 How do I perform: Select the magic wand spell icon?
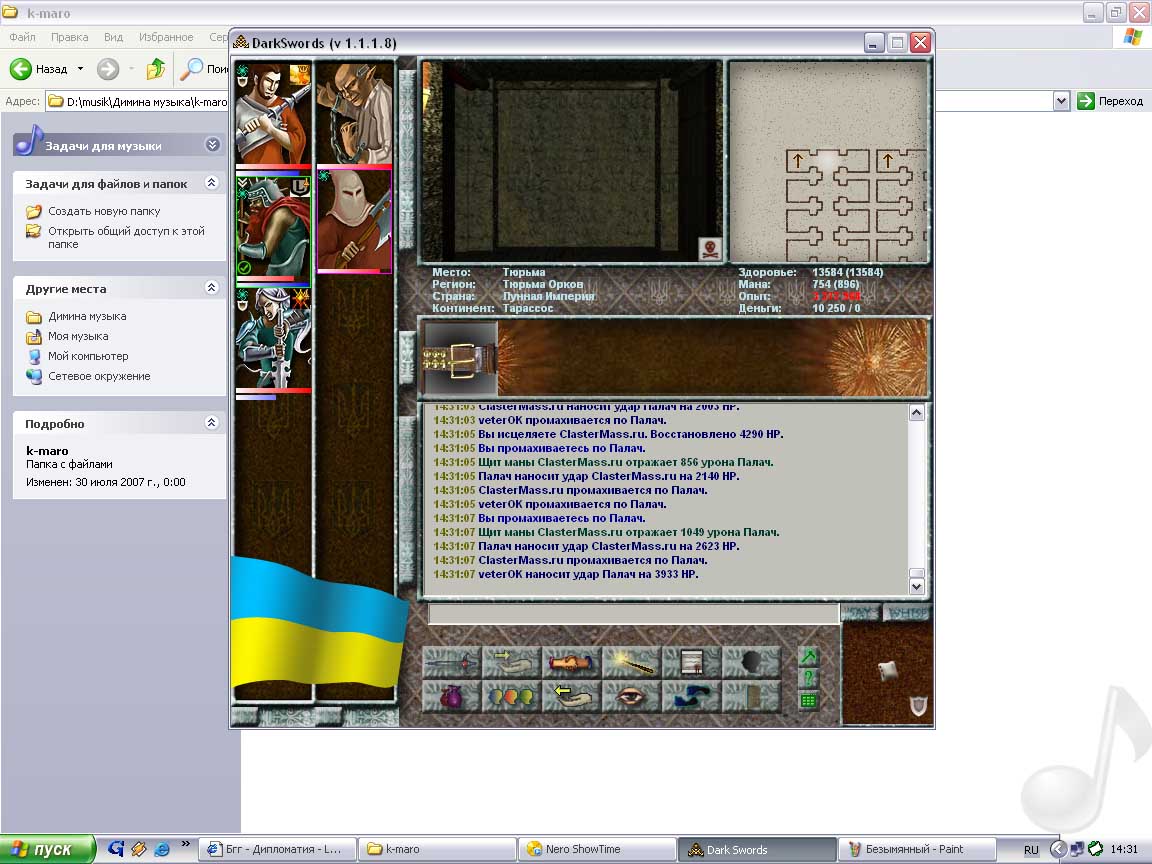[x=631, y=662]
